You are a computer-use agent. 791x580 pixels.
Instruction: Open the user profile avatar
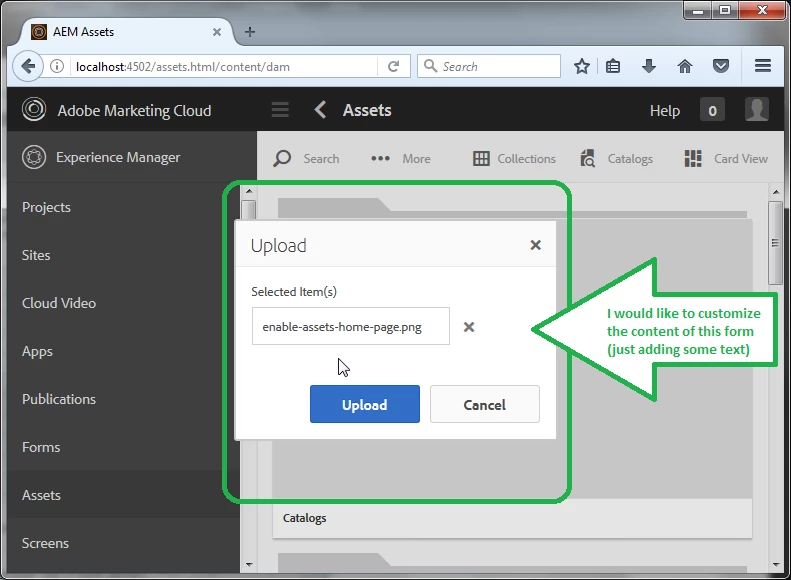click(757, 109)
